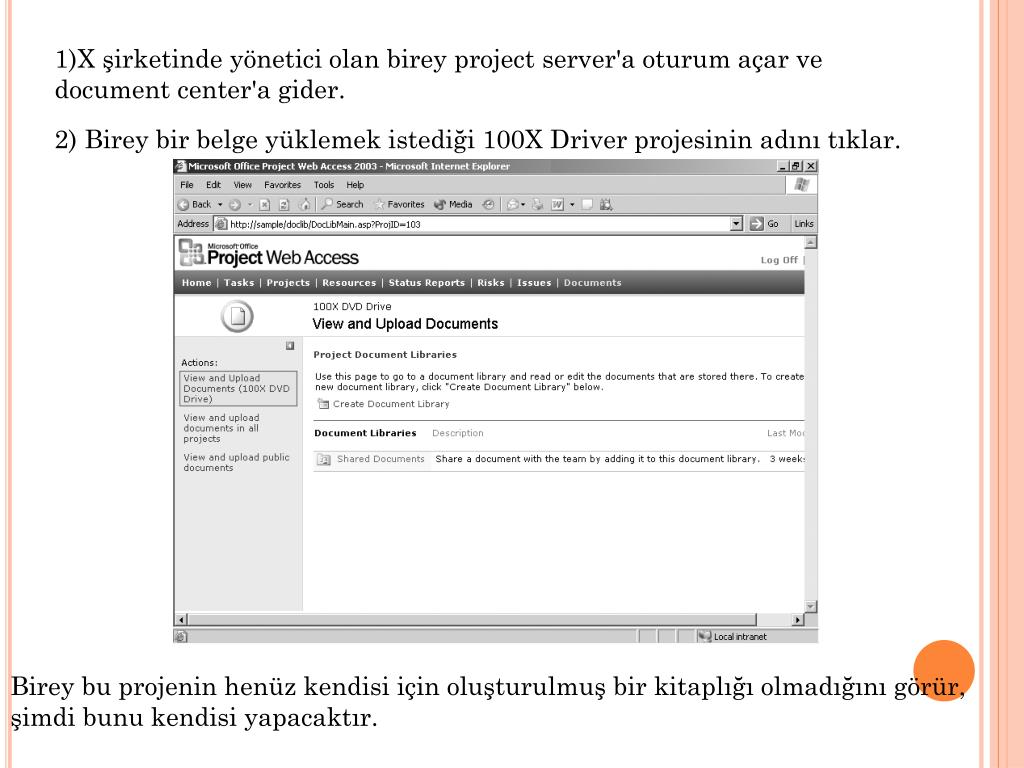Click the status bar page icon
Screen dimensions: 1024x768
click(x=181, y=636)
